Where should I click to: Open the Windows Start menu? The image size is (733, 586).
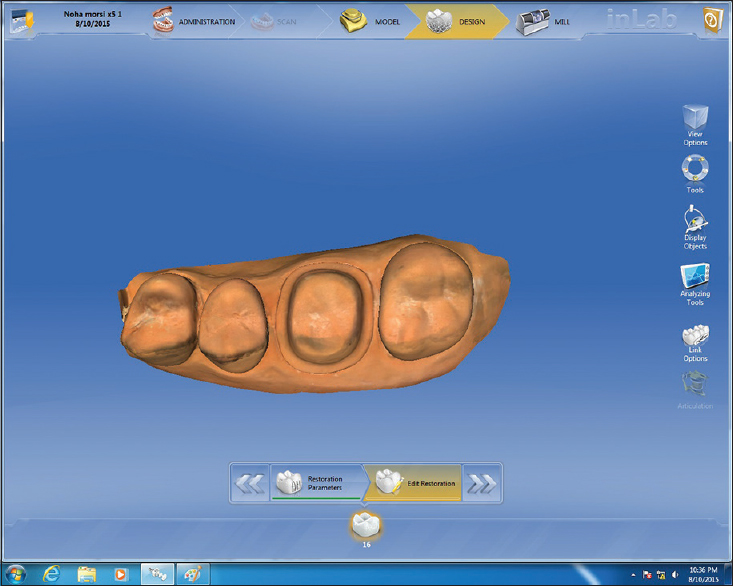click(16, 574)
